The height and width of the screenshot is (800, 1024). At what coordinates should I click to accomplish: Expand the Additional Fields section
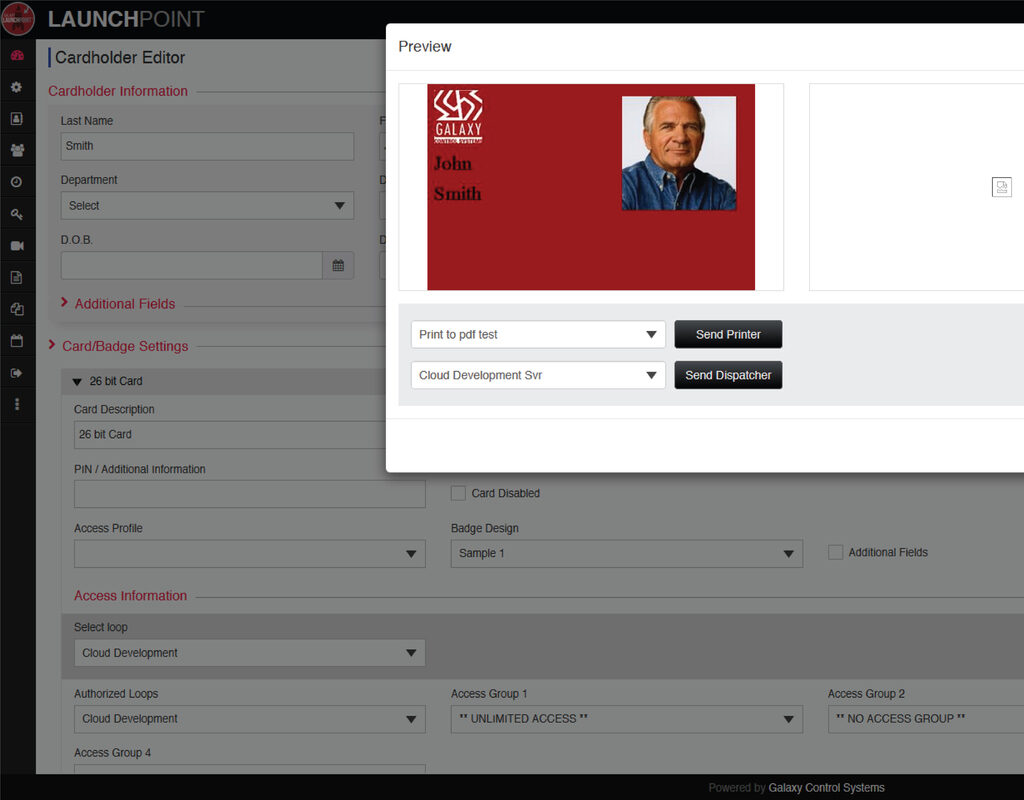point(124,304)
